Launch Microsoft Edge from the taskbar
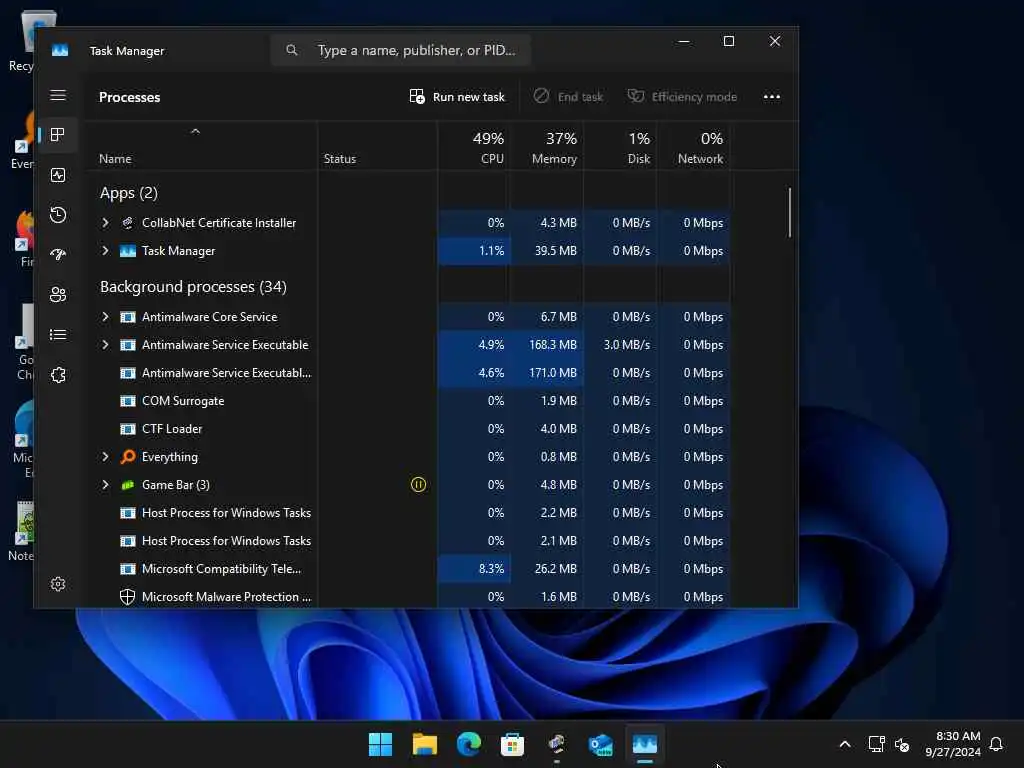 tap(469, 744)
